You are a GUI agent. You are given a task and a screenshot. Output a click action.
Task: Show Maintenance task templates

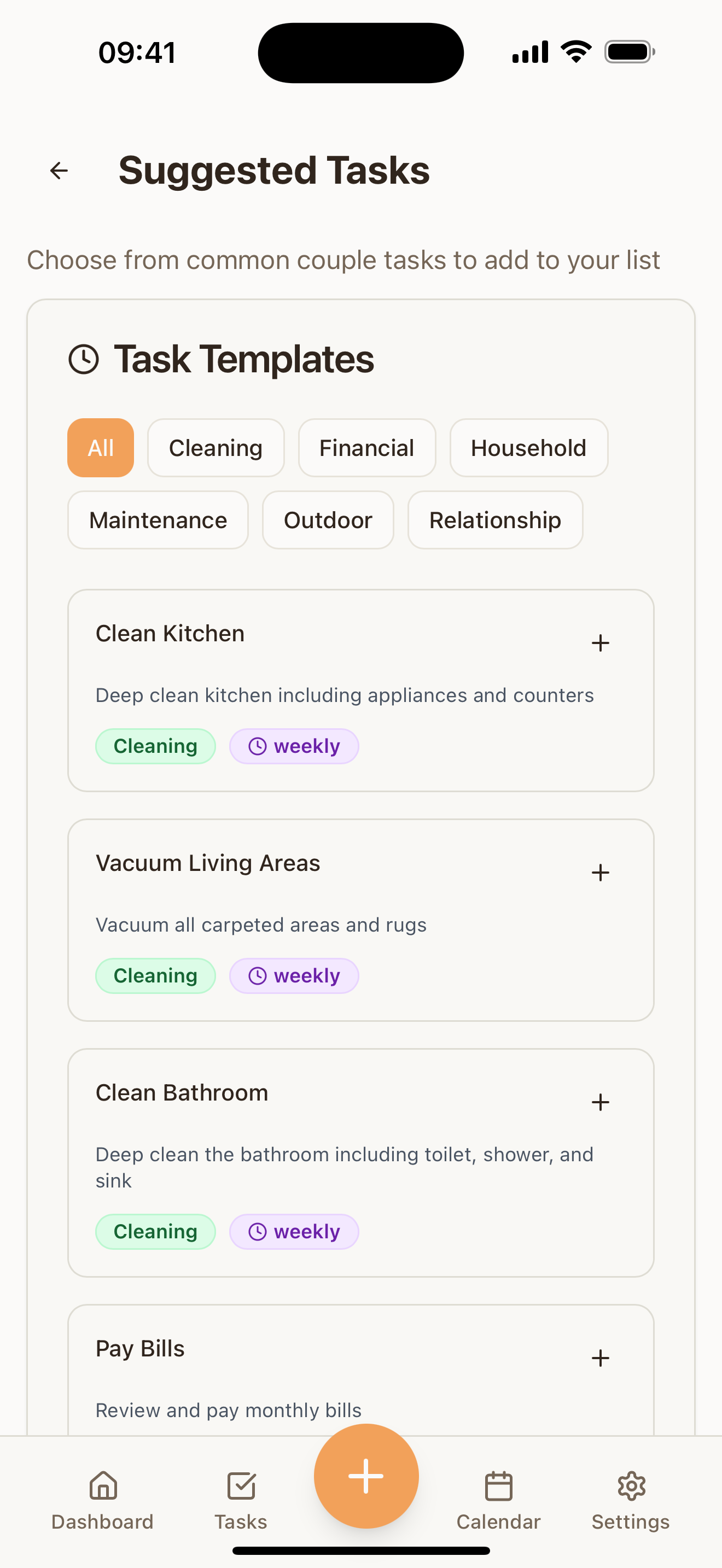tap(158, 520)
